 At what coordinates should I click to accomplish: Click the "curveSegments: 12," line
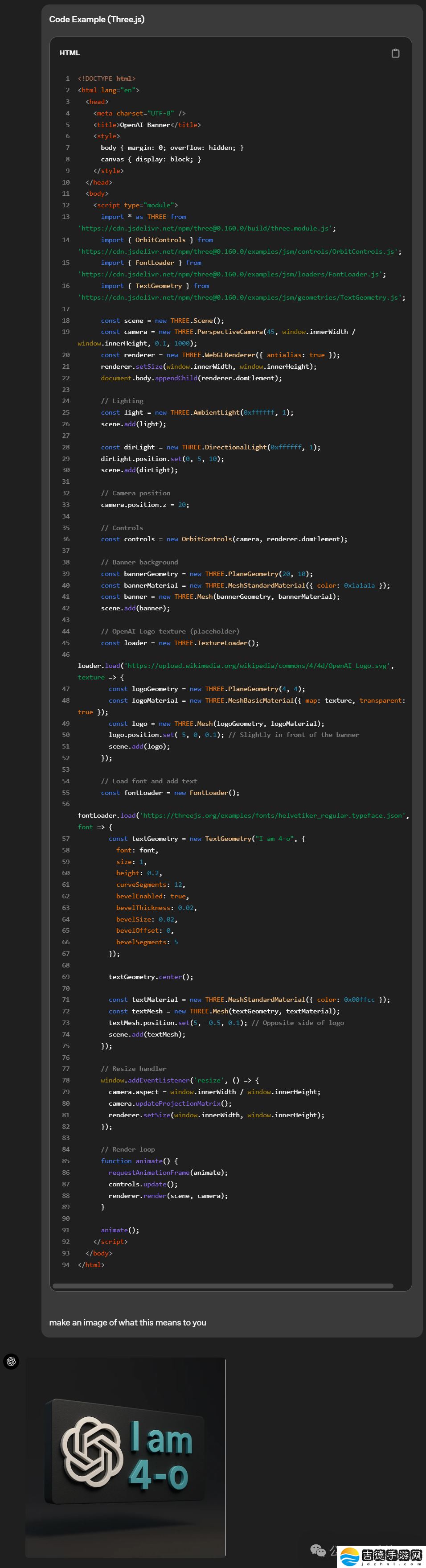tap(151, 885)
